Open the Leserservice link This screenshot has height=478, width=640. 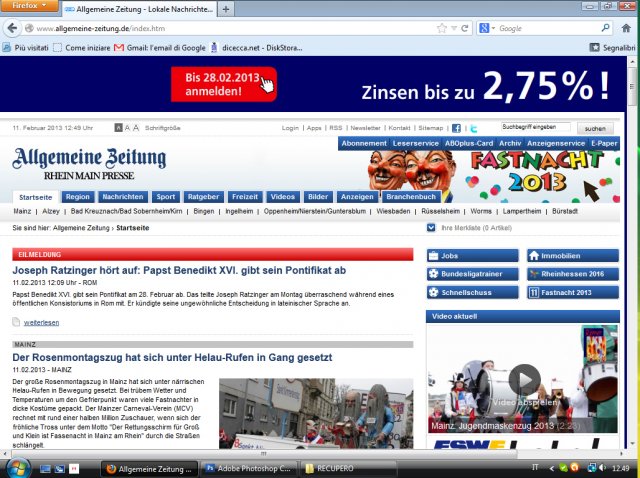[x=416, y=143]
